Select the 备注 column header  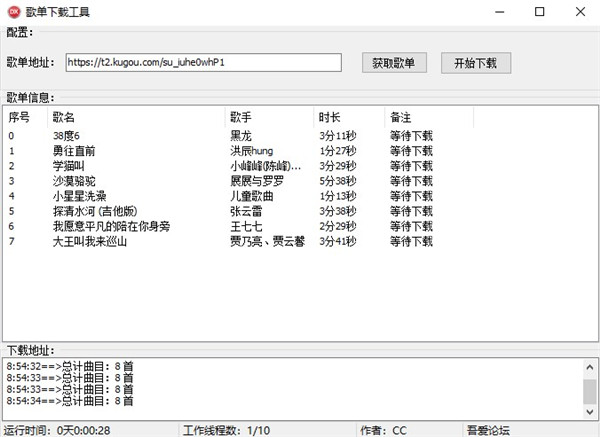(400, 117)
